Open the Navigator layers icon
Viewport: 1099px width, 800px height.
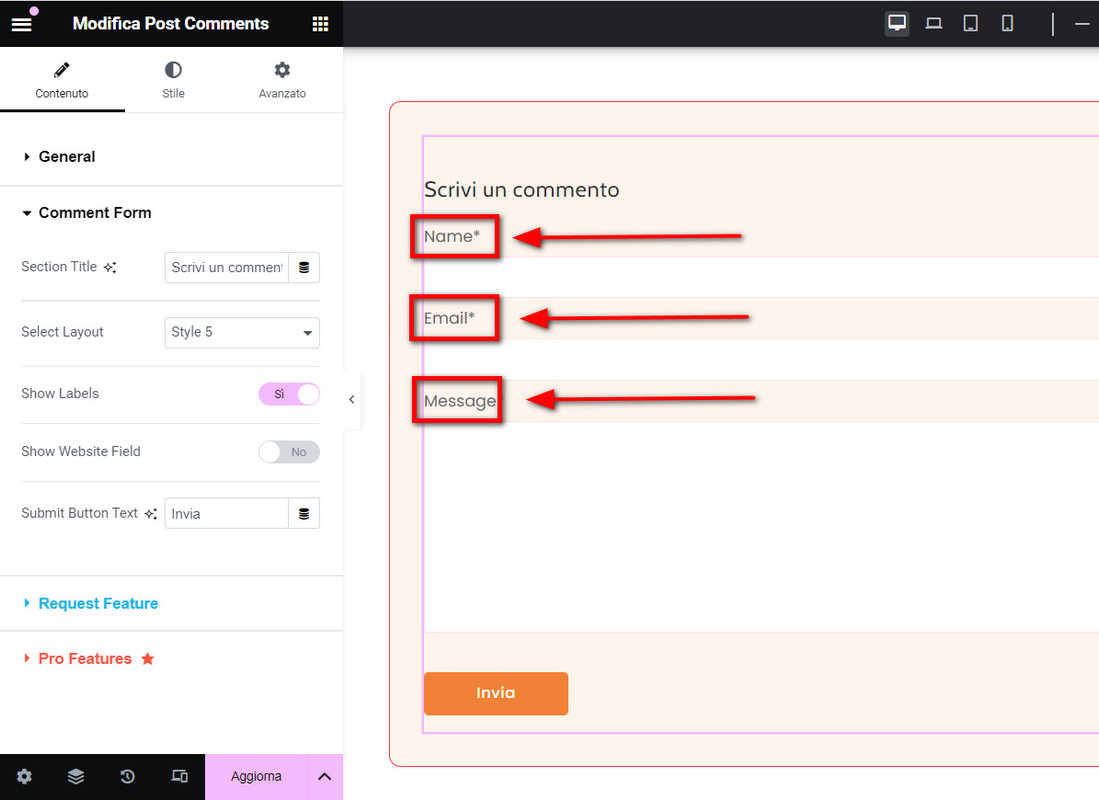(76, 777)
